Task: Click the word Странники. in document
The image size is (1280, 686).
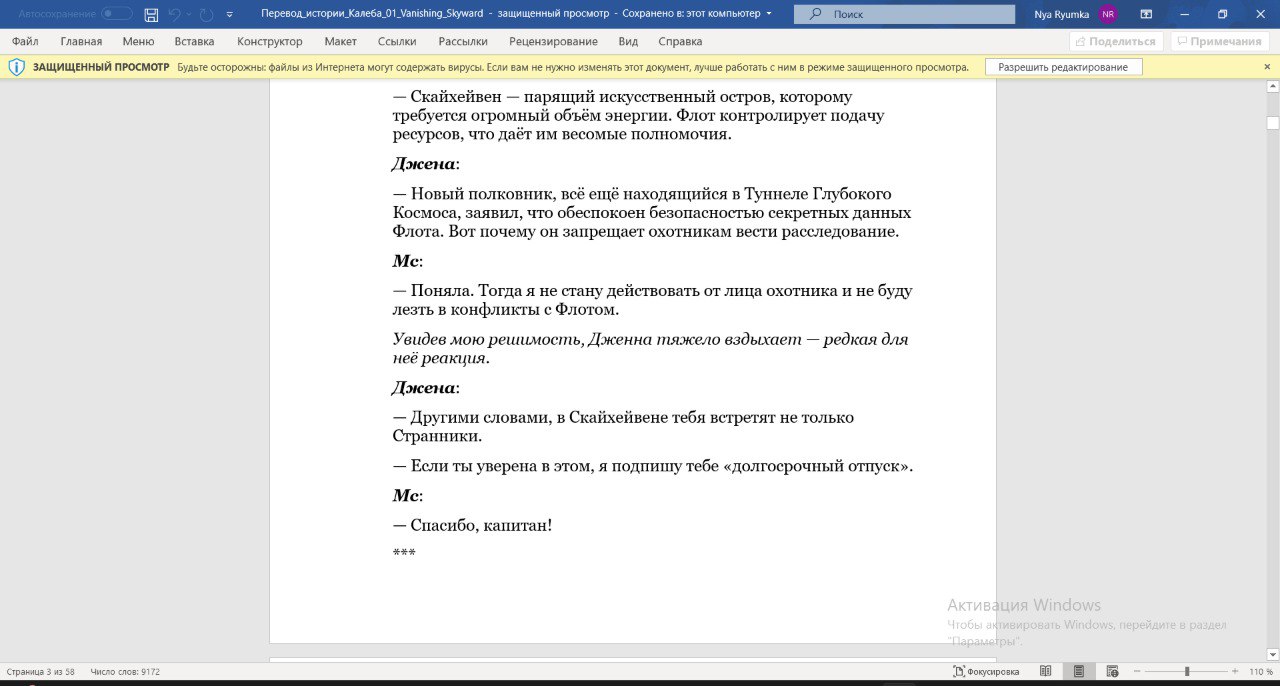Action: [x=437, y=436]
